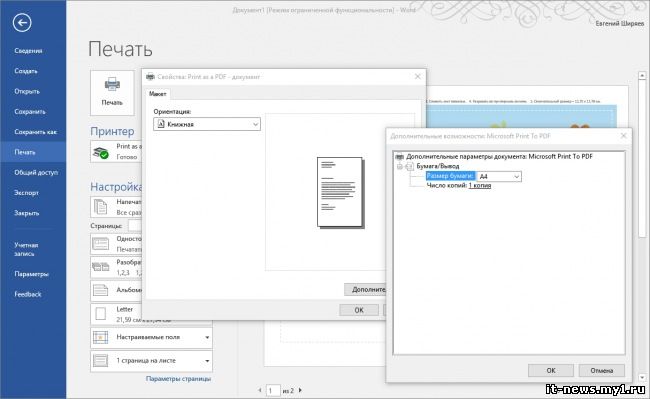
Task: Click the printer status icon with green check
Action: 101,152
